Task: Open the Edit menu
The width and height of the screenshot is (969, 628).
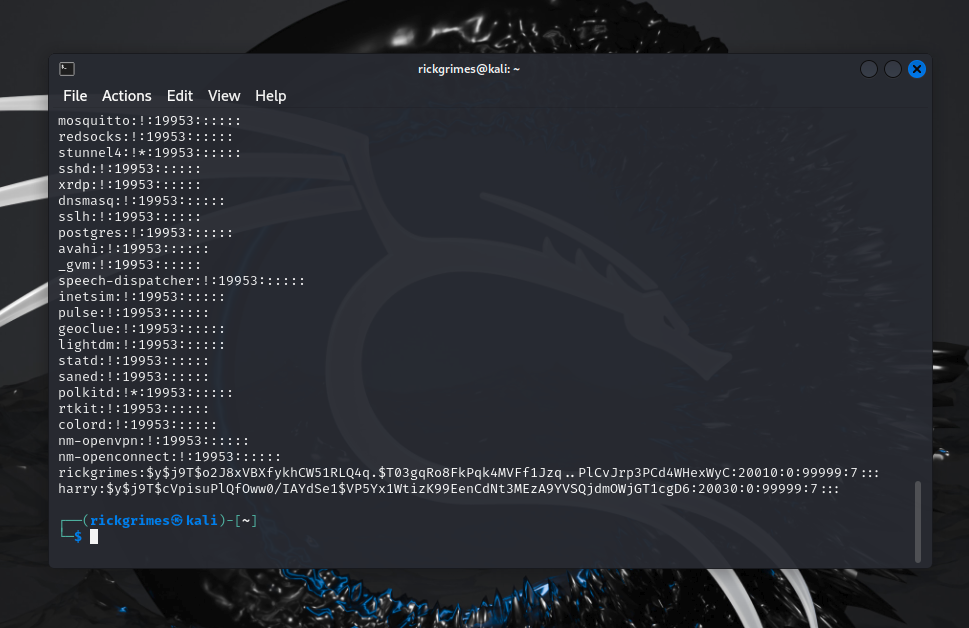Action: [x=179, y=95]
